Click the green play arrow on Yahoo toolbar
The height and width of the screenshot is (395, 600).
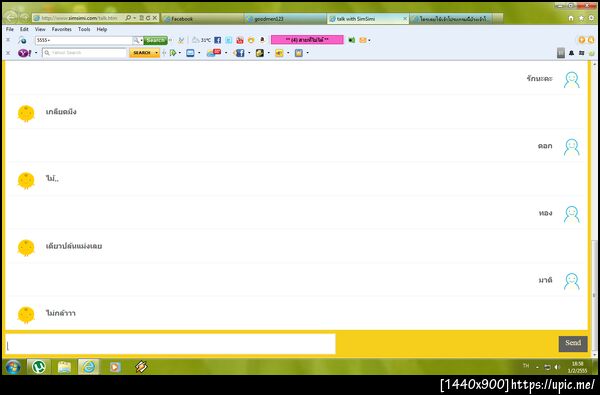coord(173,53)
